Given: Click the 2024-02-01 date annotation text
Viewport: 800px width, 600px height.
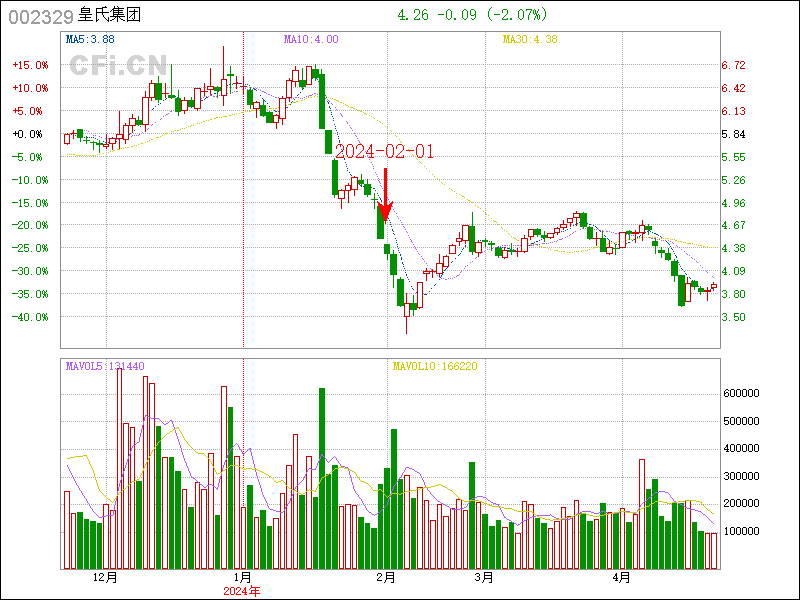Looking at the screenshot, I should tap(384, 151).
